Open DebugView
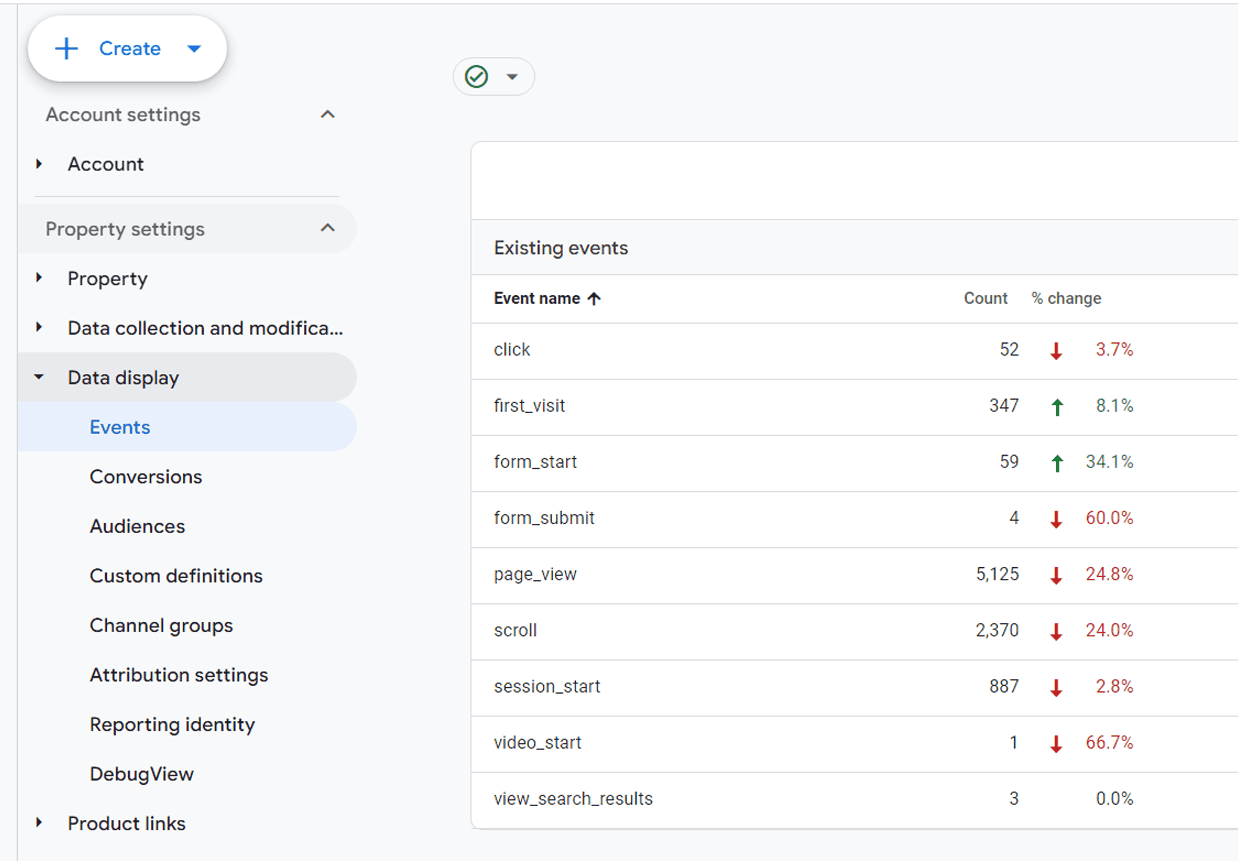This screenshot has height=861, width=1238. click(141, 774)
